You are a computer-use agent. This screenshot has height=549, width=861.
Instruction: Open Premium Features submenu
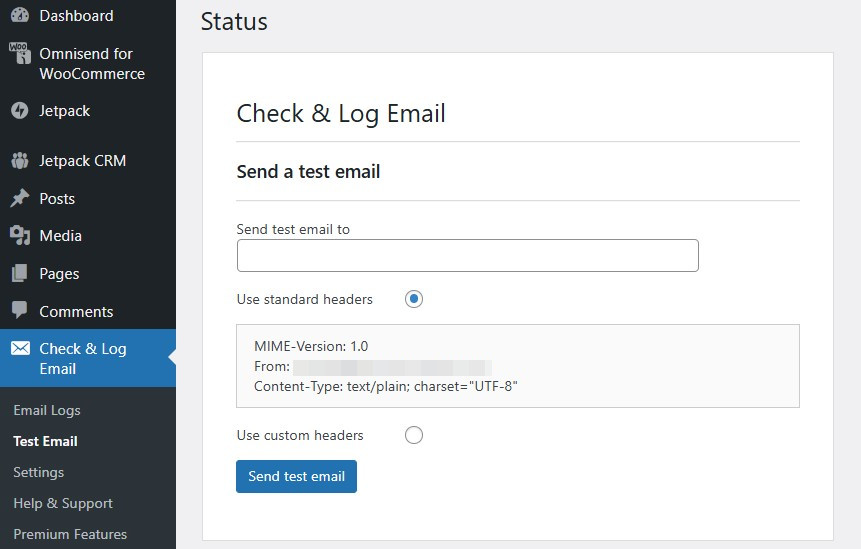(x=70, y=534)
